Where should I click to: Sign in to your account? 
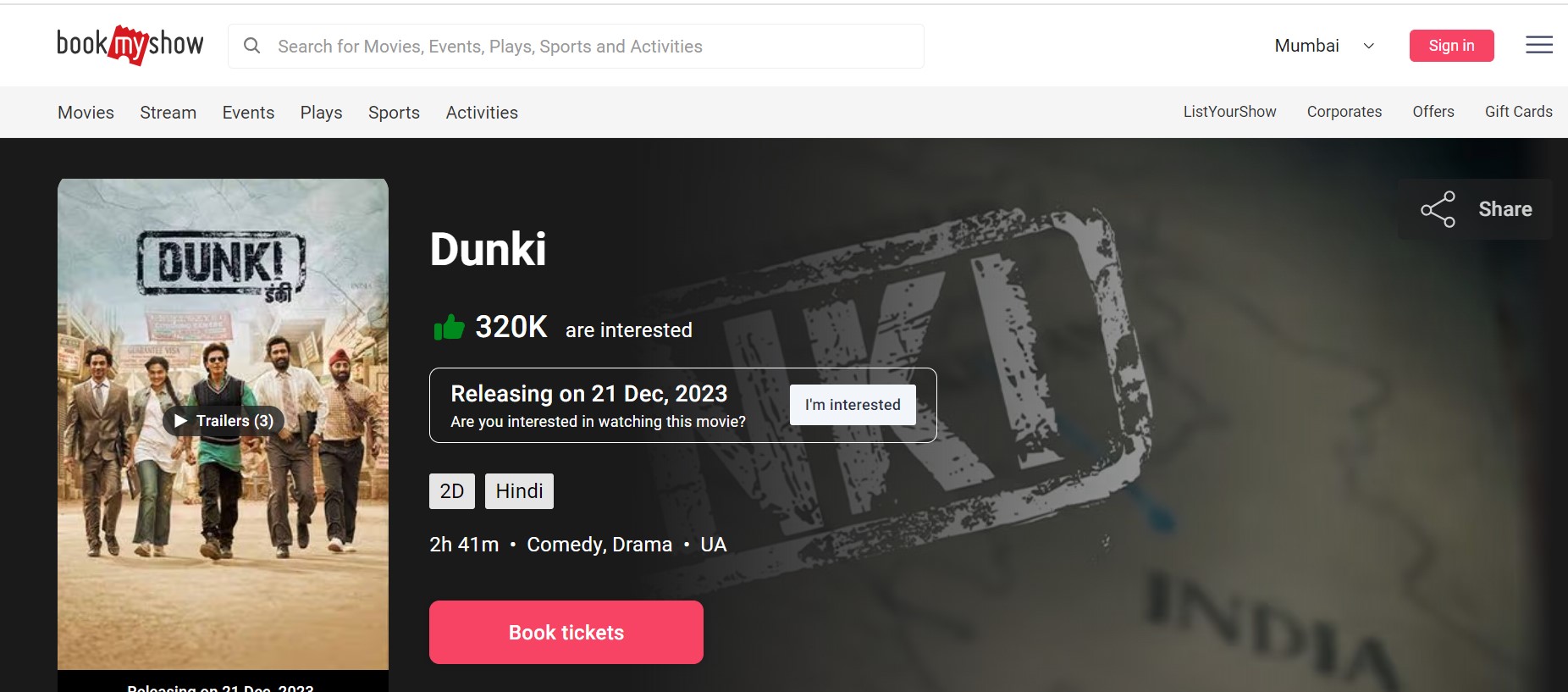(1451, 46)
